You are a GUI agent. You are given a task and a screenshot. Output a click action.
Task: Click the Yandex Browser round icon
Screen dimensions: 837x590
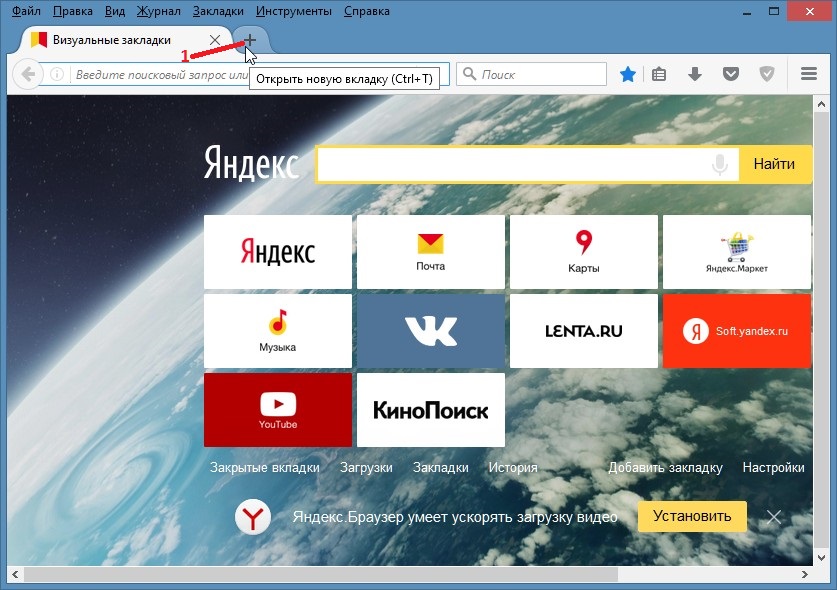(253, 517)
